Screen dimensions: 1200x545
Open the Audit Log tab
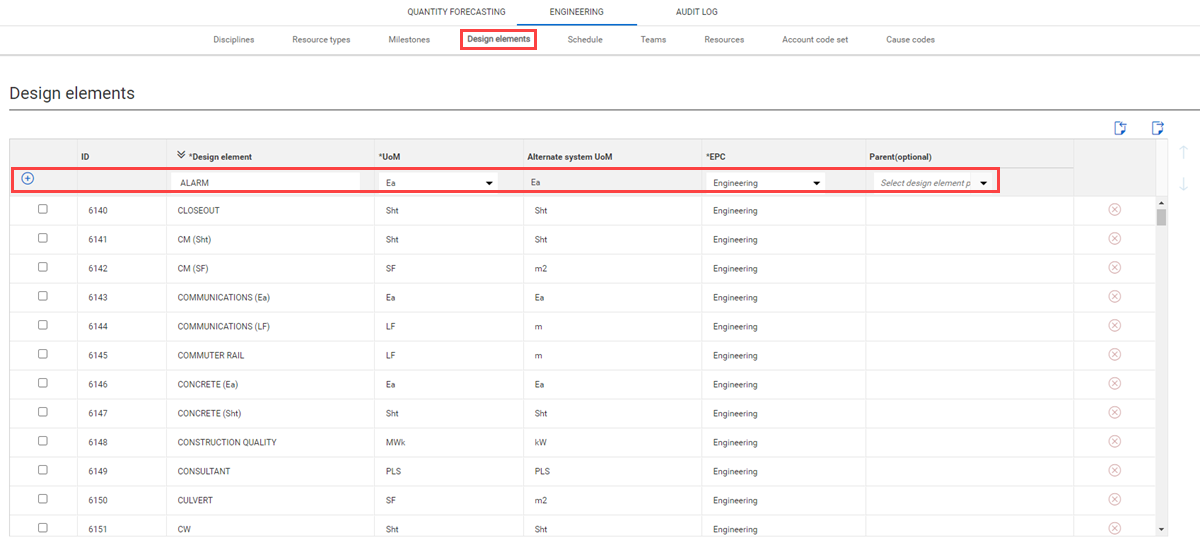(x=696, y=12)
